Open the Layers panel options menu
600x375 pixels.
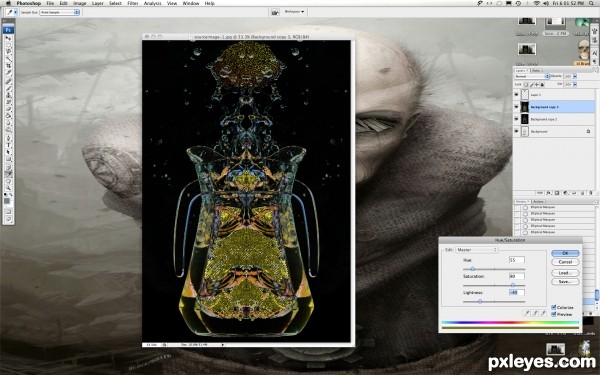tap(596, 70)
